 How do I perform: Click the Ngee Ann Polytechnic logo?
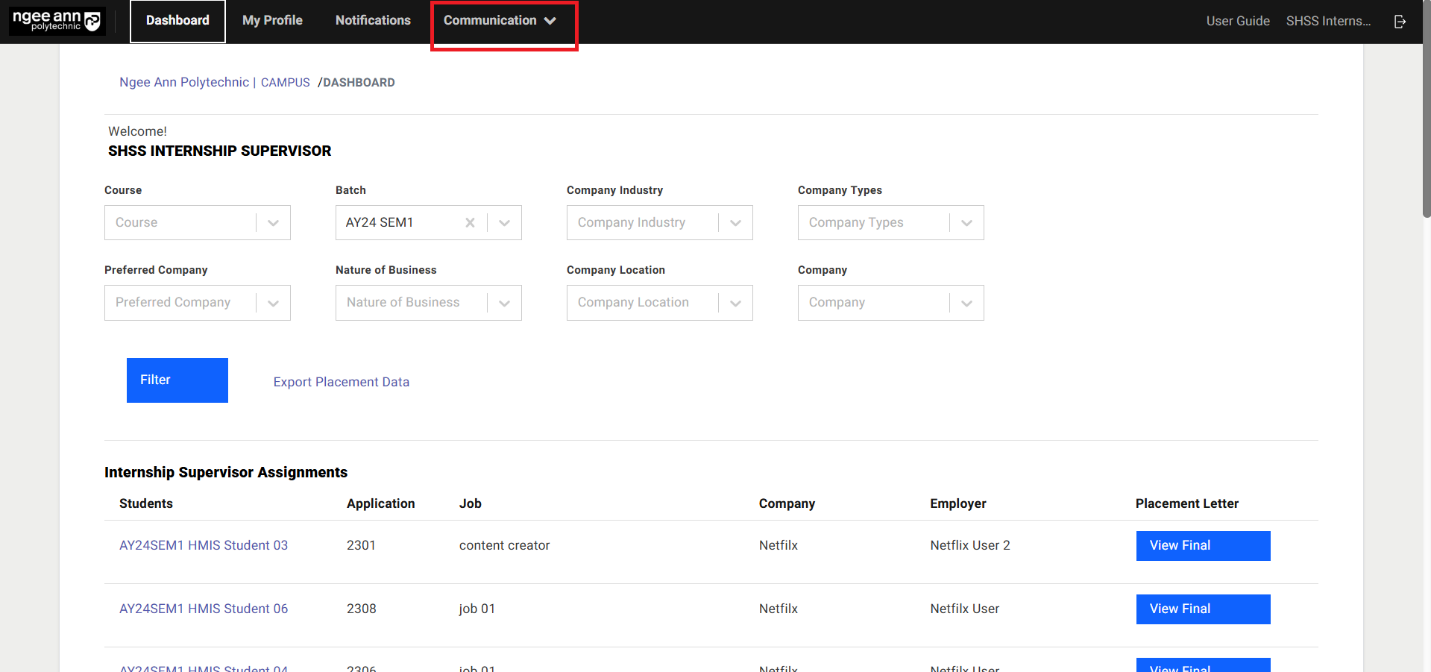pos(57,21)
